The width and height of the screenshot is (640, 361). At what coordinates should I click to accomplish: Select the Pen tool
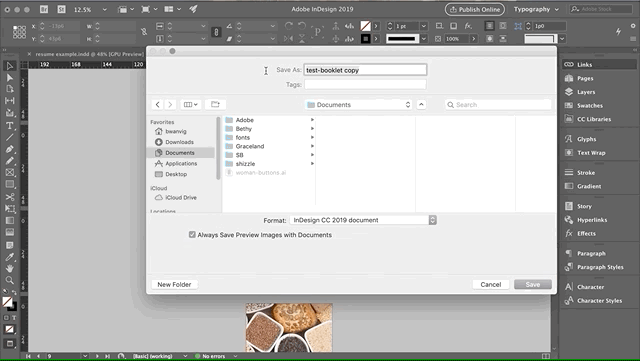(x=10, y=149)
